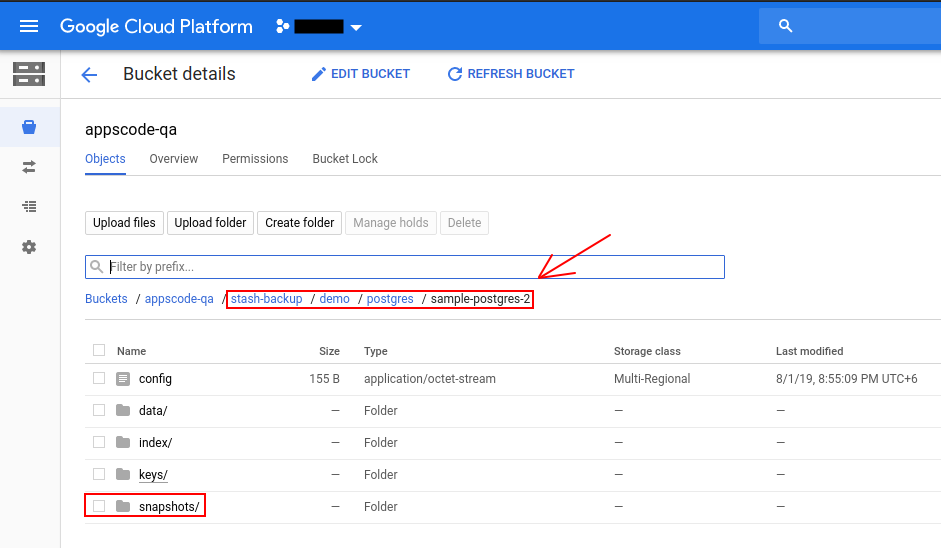The height and width of the screenshot is (548, 941).
Task: Click the project selector hexagon icon
Action: (282, 26)
